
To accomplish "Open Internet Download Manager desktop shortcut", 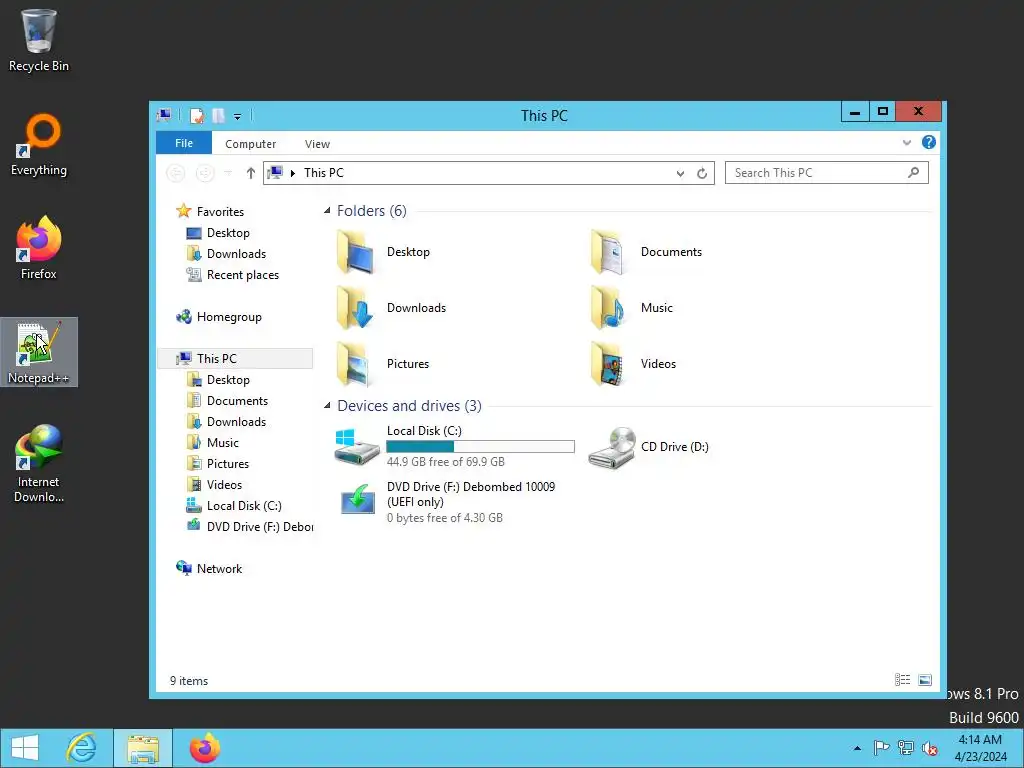I will pyautogui.click(x=39, y=464).
